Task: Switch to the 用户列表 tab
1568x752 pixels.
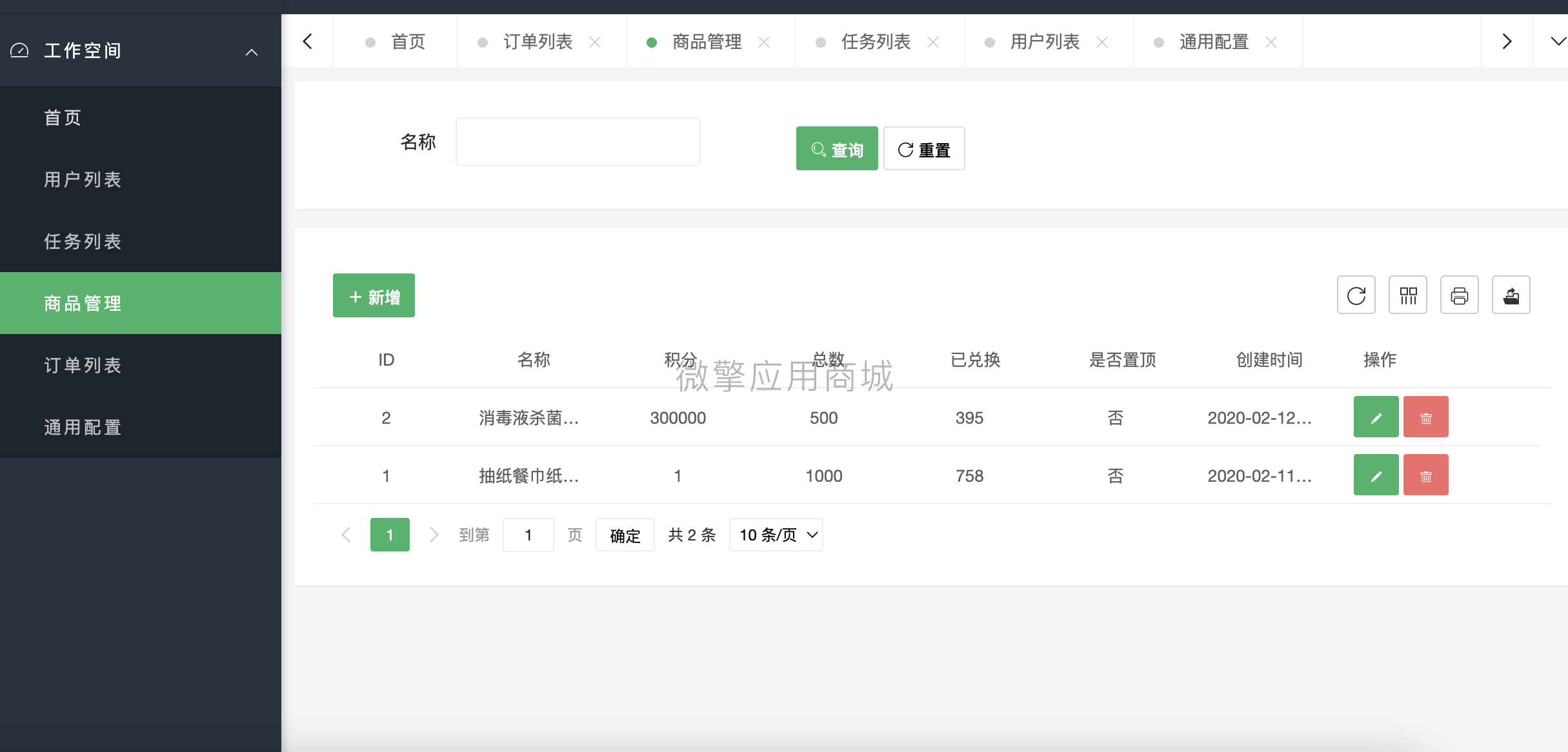Action: 1045,42
